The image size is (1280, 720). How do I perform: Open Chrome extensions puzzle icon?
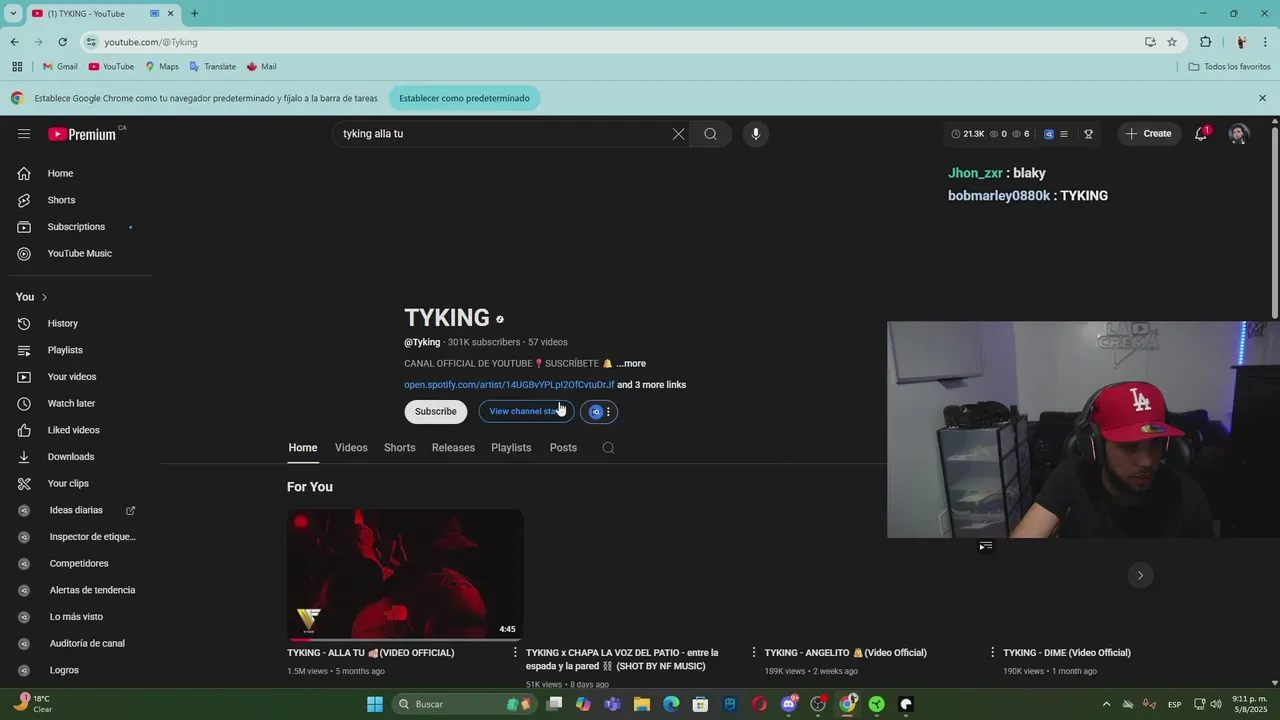point(1205,42)
